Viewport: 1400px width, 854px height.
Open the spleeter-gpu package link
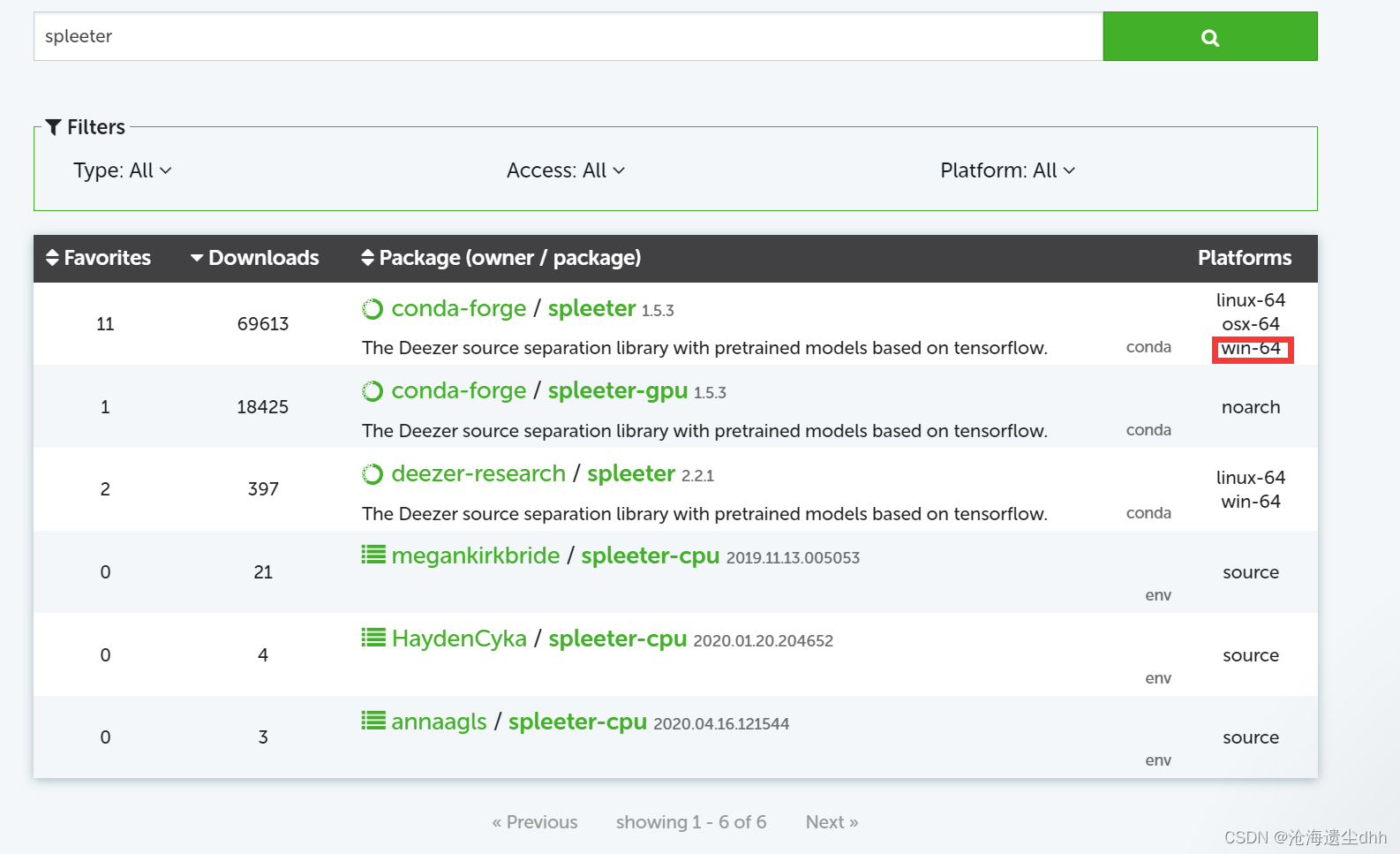[x=618, y=390]
